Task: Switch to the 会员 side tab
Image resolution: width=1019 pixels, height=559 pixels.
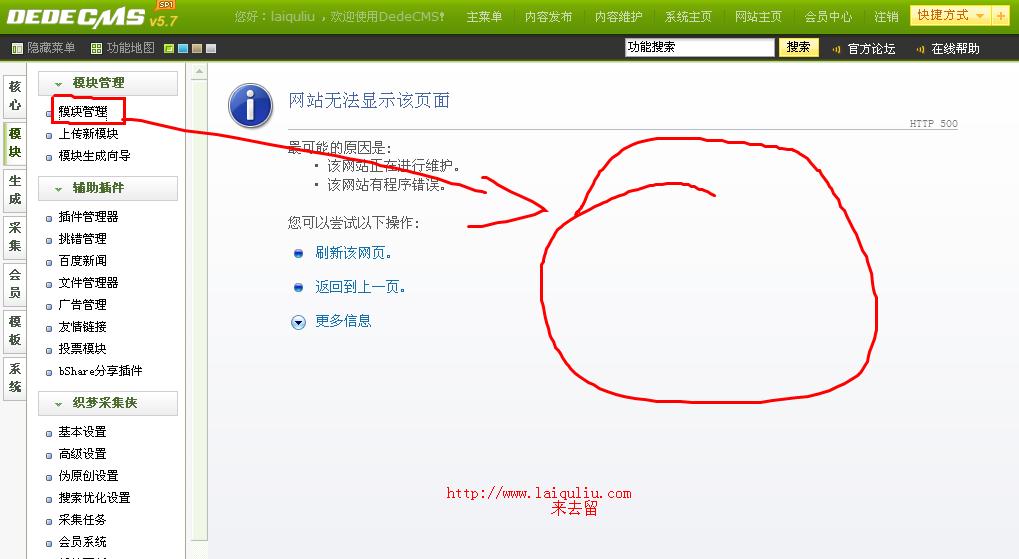Action: pyautogui.click(x=15, y=283)
